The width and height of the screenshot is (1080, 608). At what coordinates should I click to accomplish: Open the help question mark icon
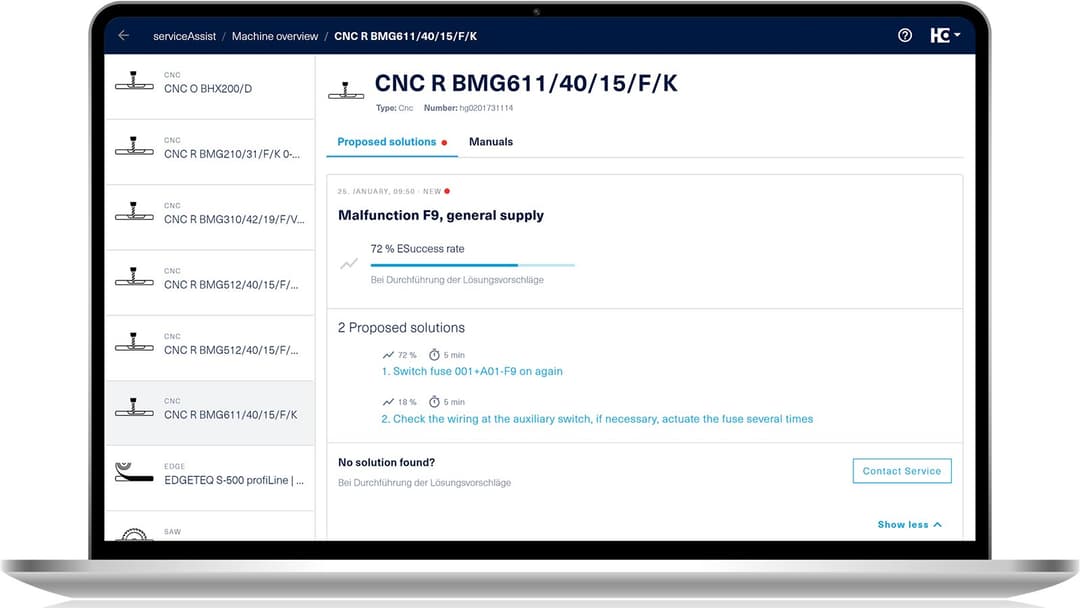[x=905, y=35]
